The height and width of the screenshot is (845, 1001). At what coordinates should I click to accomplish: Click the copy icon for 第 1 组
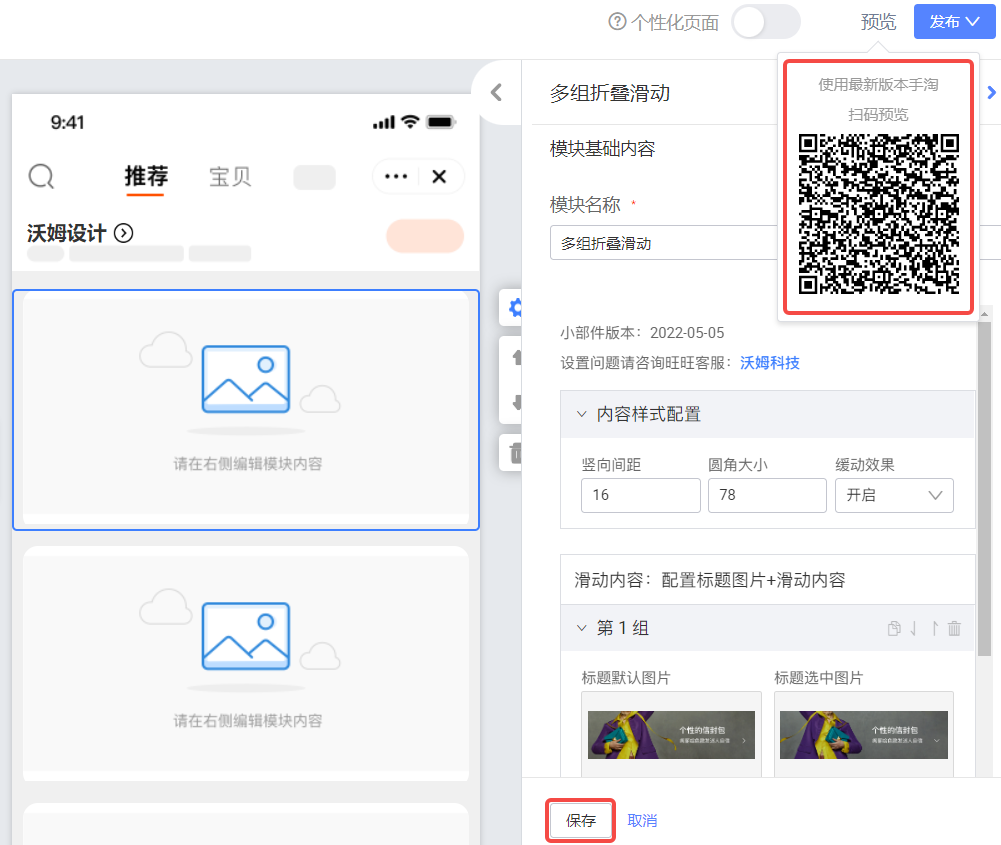coord(894,629)
